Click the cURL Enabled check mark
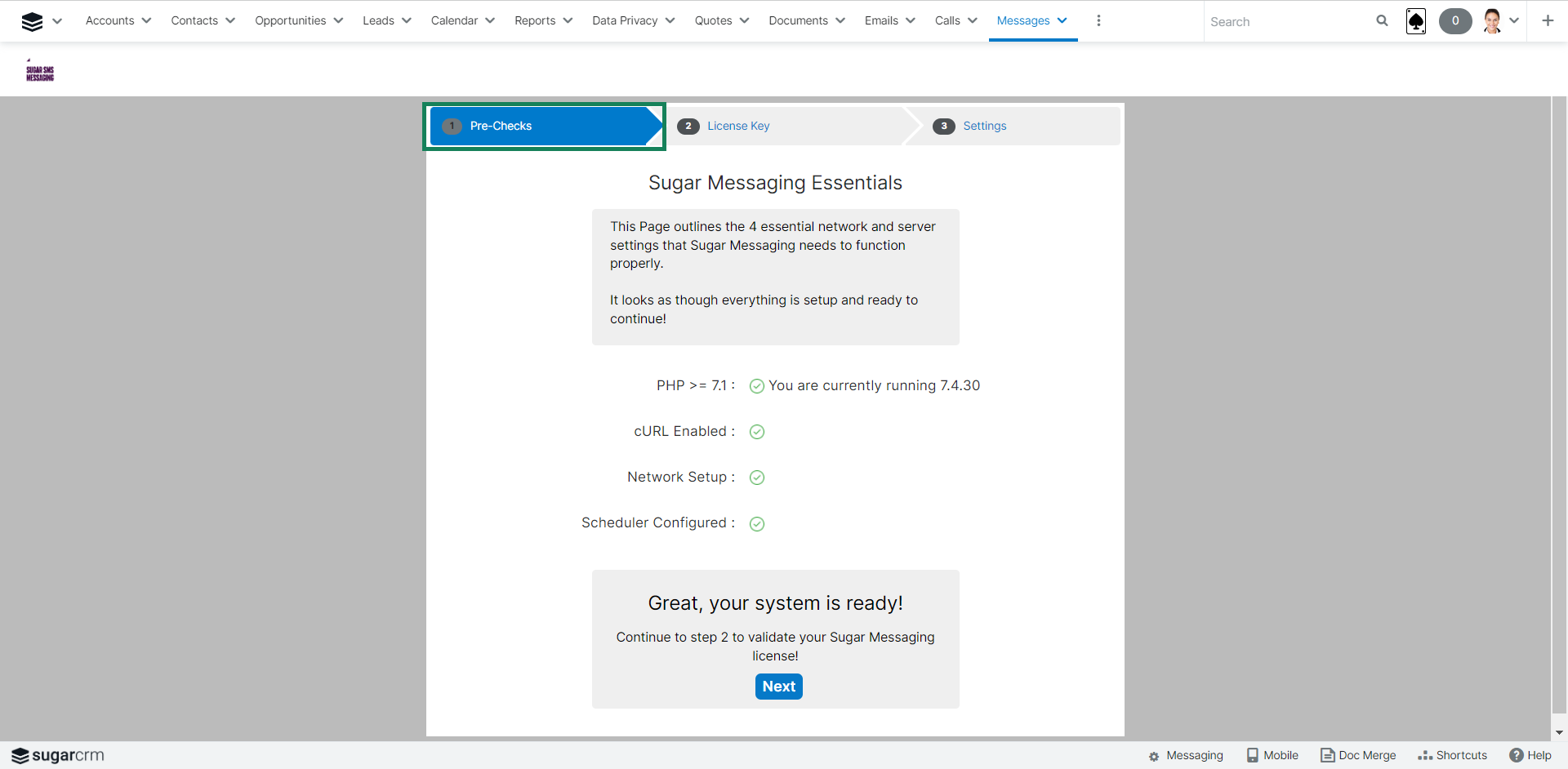This screenshot has width=1568, height=769. point(757,432)
